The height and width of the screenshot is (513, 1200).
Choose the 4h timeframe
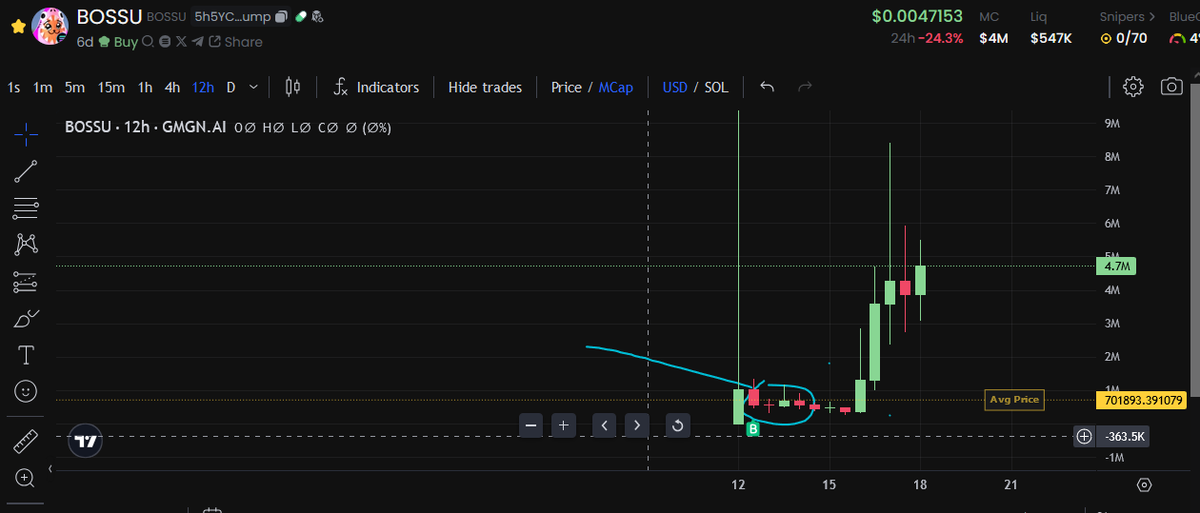[173, 87]
